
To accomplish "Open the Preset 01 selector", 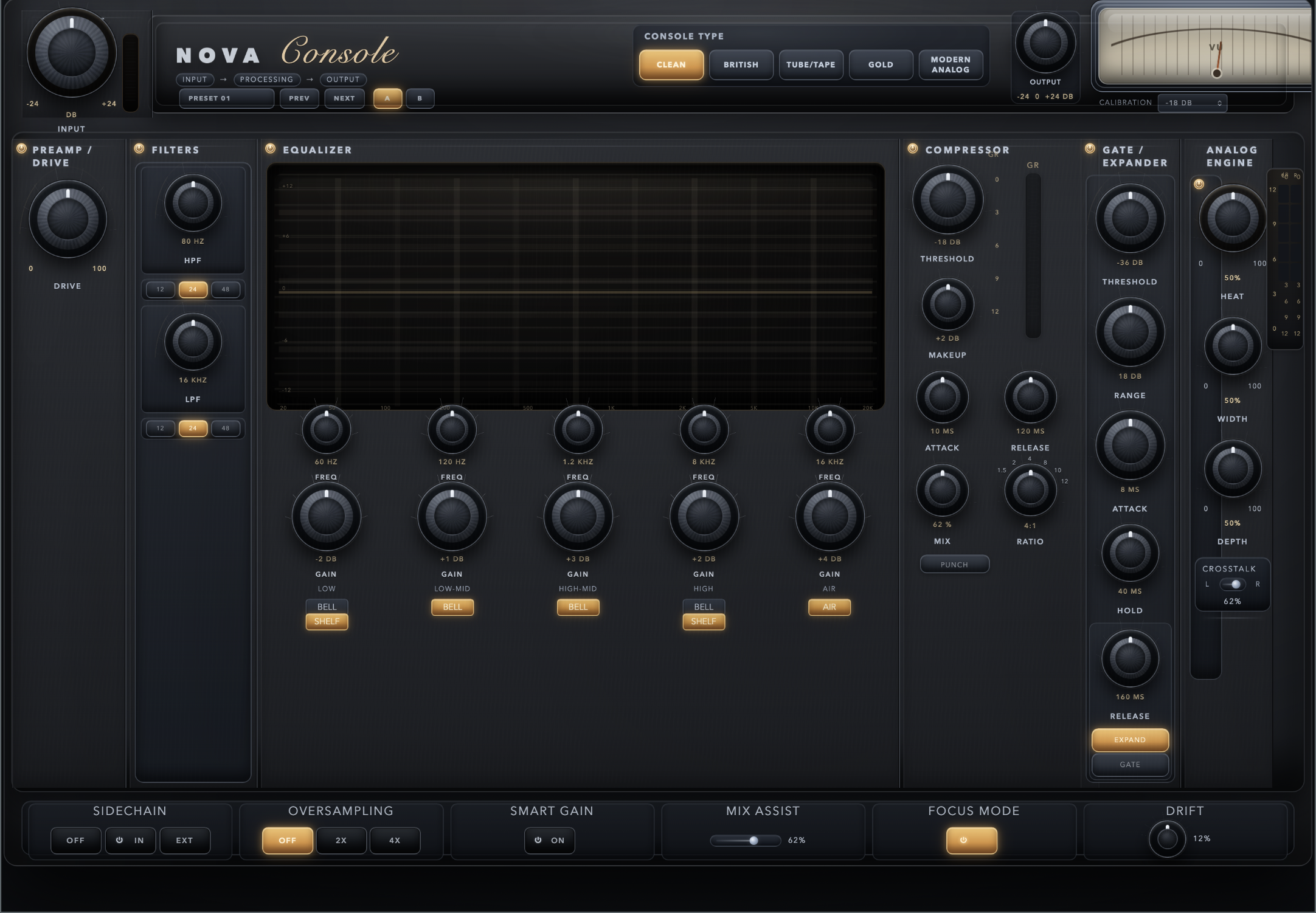I will 226,98.
